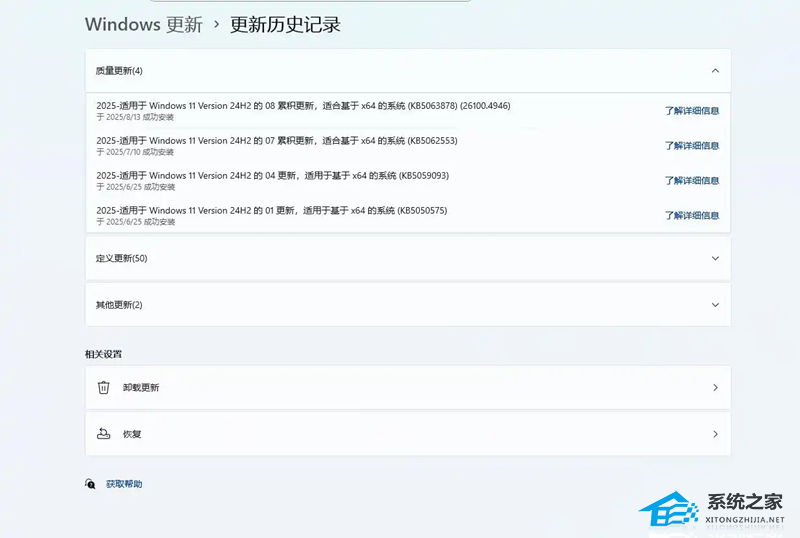
Task: Expand 定义更新(50) using its chevron
Action: 714,258
